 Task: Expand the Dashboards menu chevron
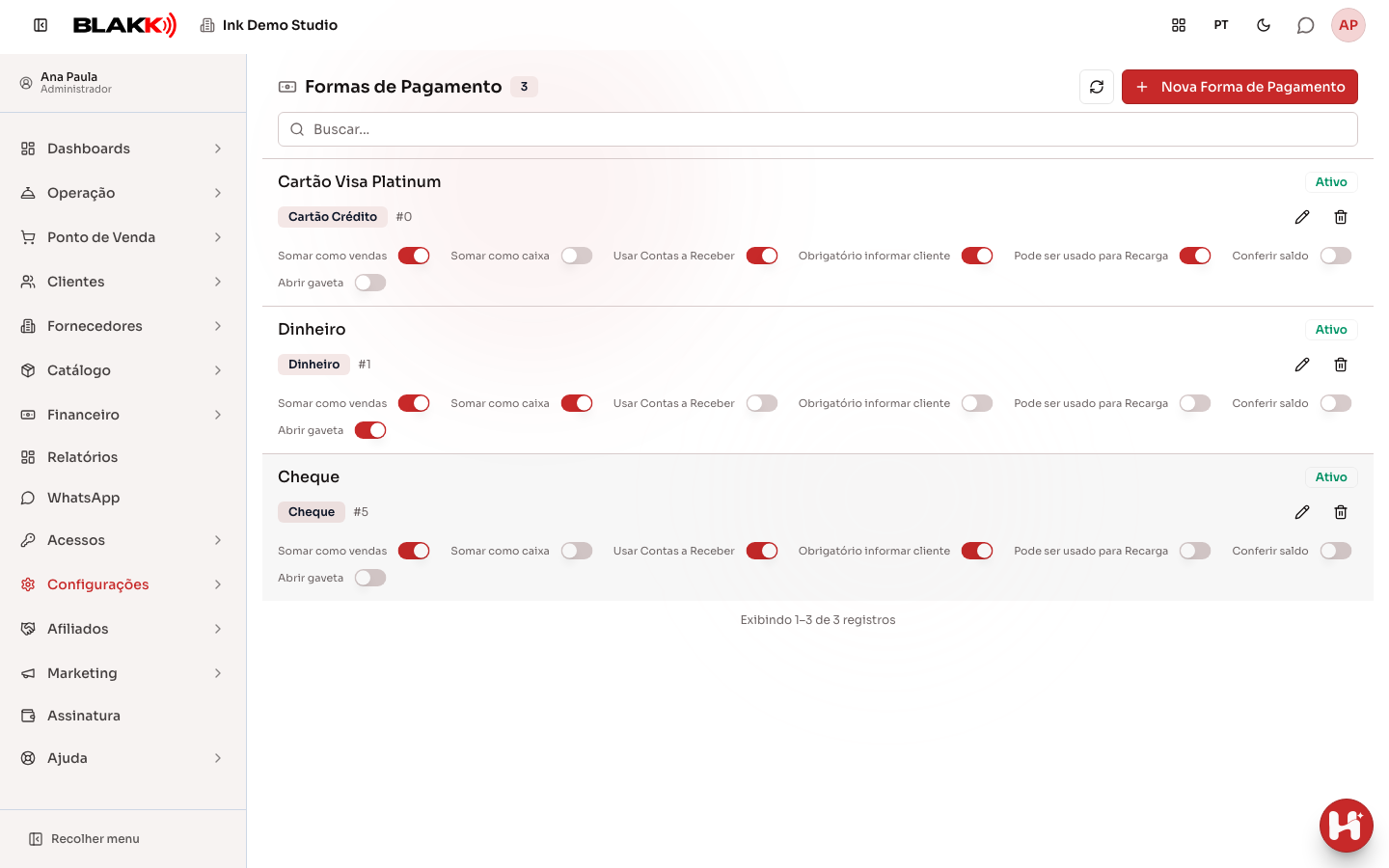(x=218, y=149)
